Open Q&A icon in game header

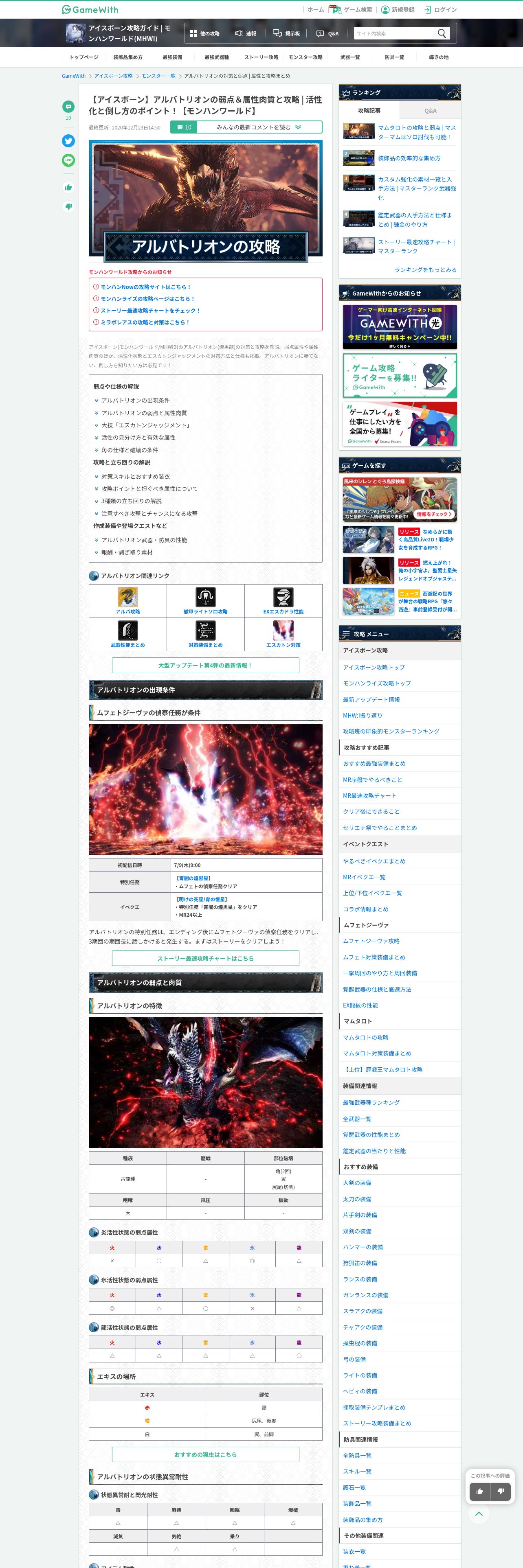tap(320, 33)
